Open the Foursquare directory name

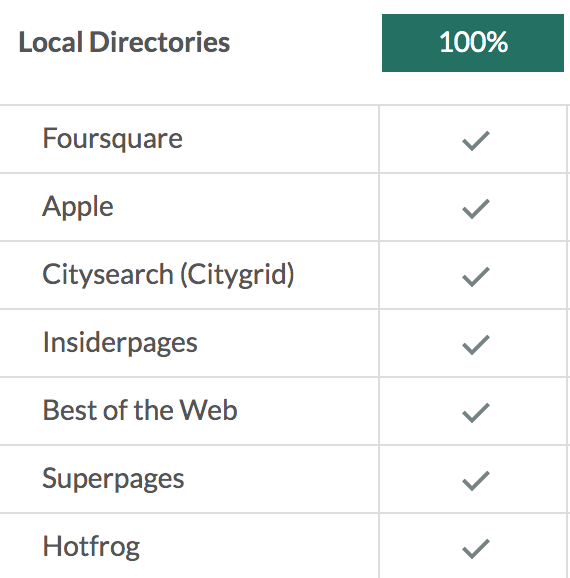112,139
